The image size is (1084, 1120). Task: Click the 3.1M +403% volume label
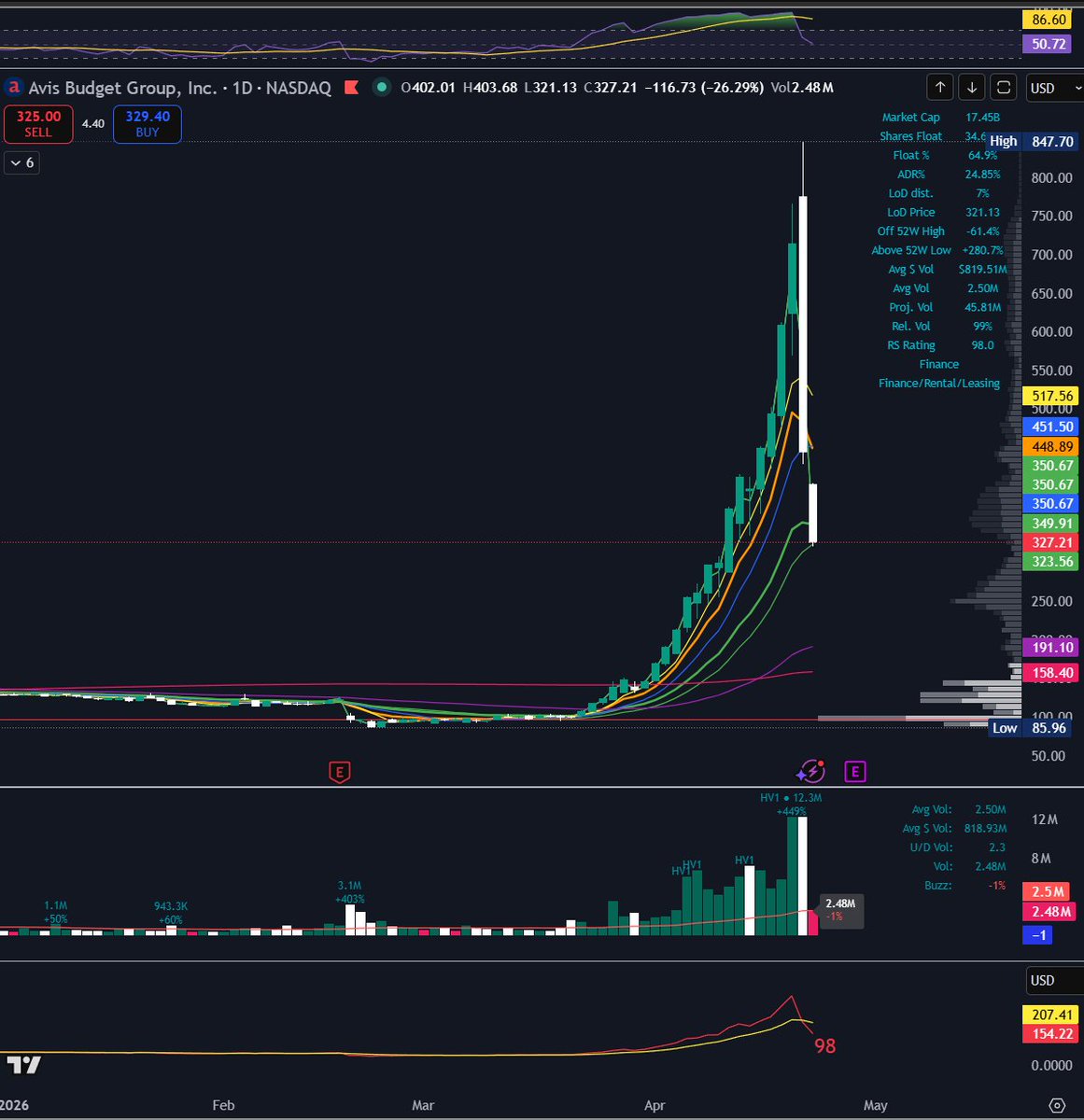pyautogui.click(x=349, y=892)
